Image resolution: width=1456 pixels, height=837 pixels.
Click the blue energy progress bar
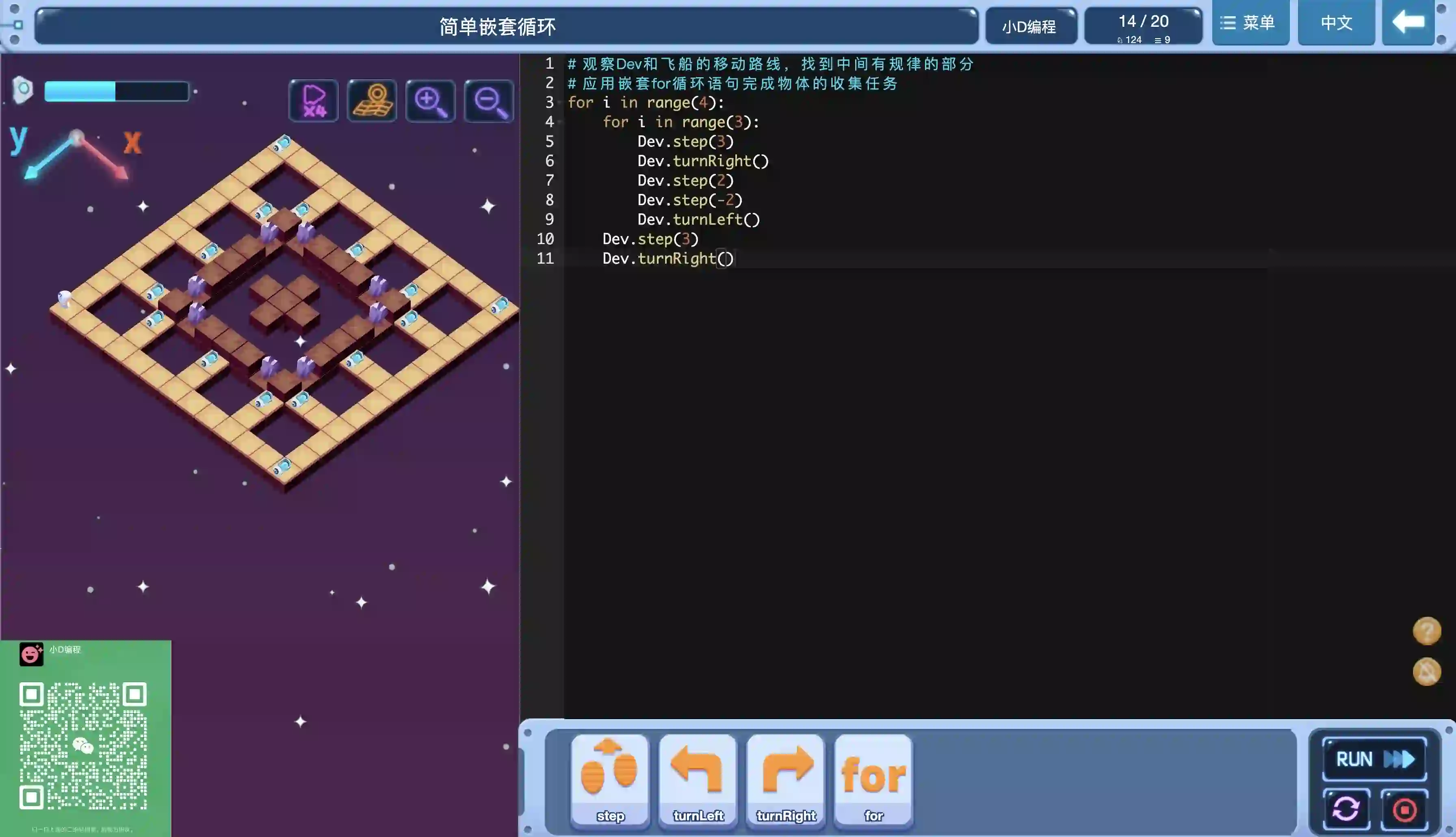117,91
